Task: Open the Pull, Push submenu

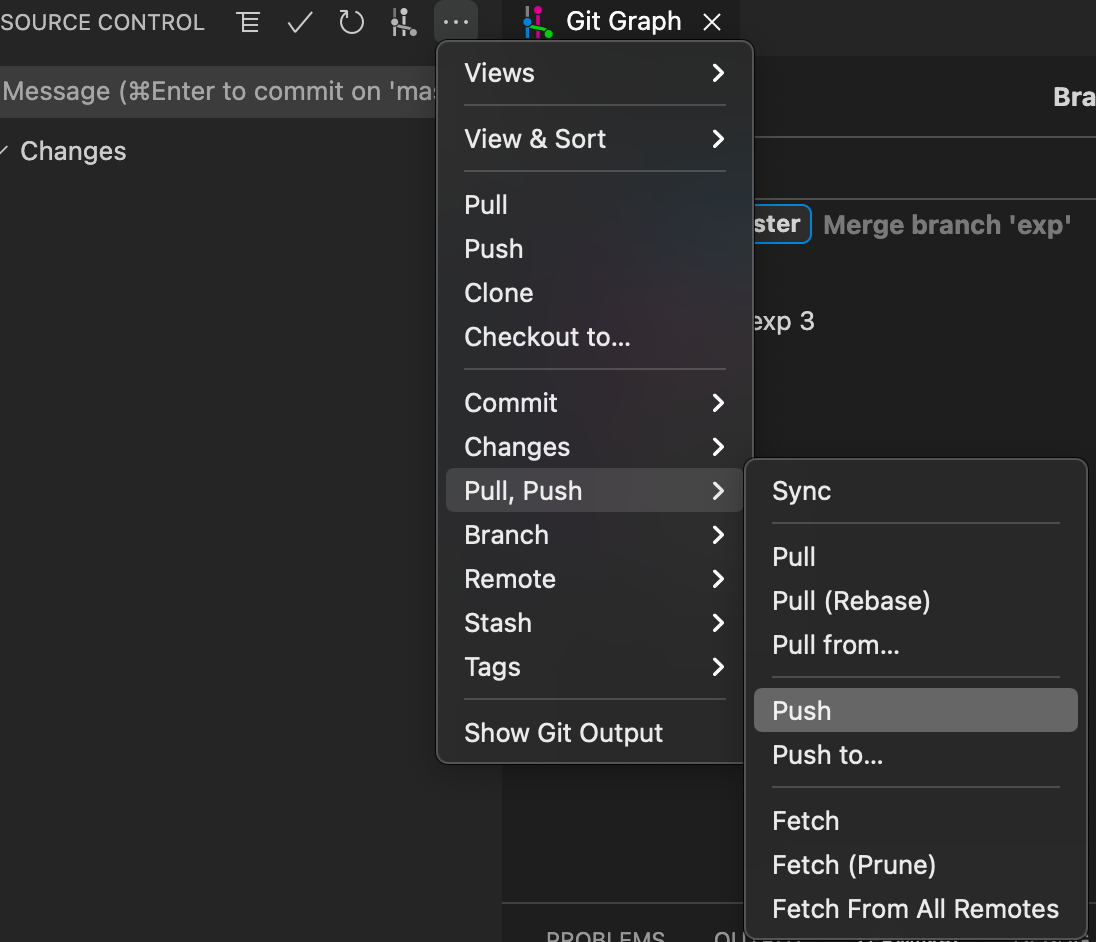Action: click(x=594, y=491)
